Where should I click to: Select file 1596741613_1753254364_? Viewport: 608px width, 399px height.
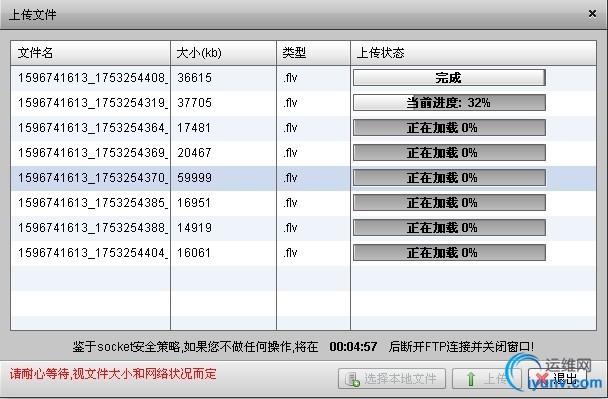pyautogui.click(x=93, y=128)
